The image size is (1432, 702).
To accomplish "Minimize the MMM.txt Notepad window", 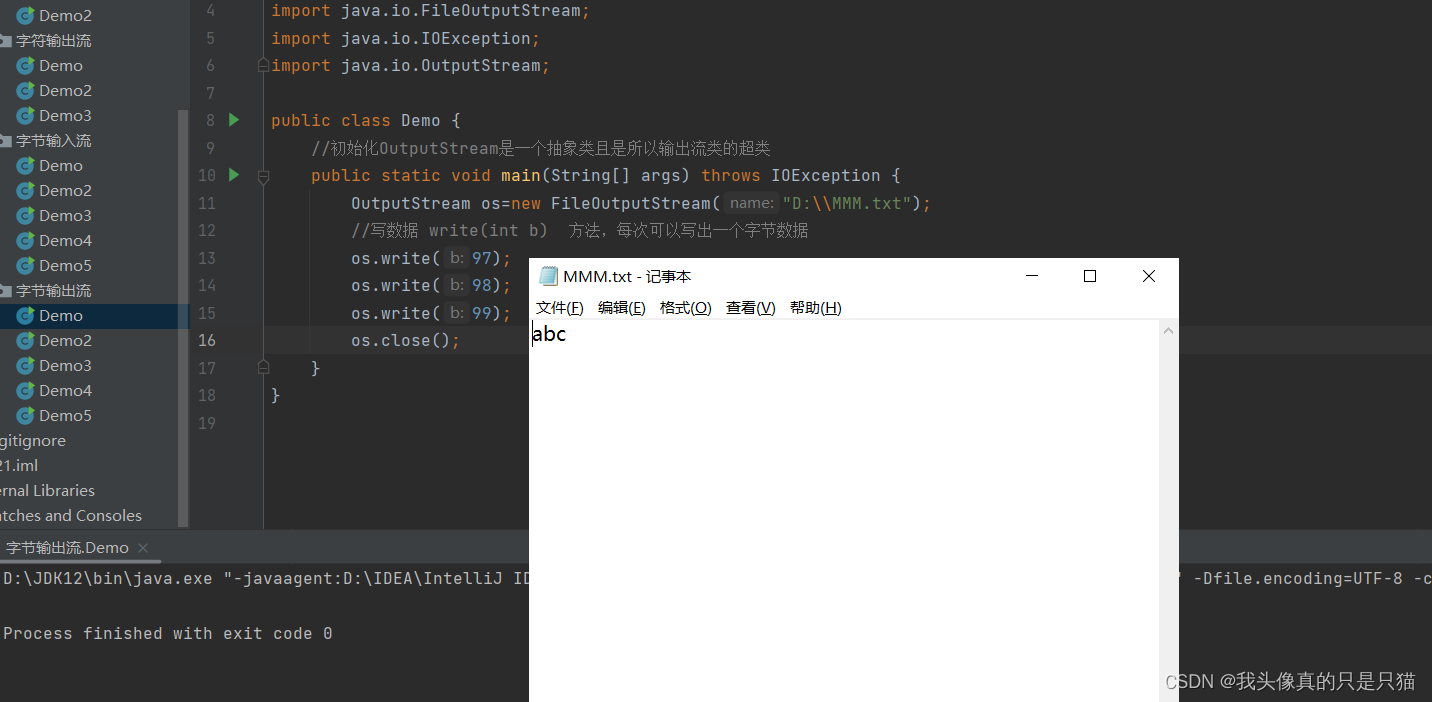I will point(1032,276).
